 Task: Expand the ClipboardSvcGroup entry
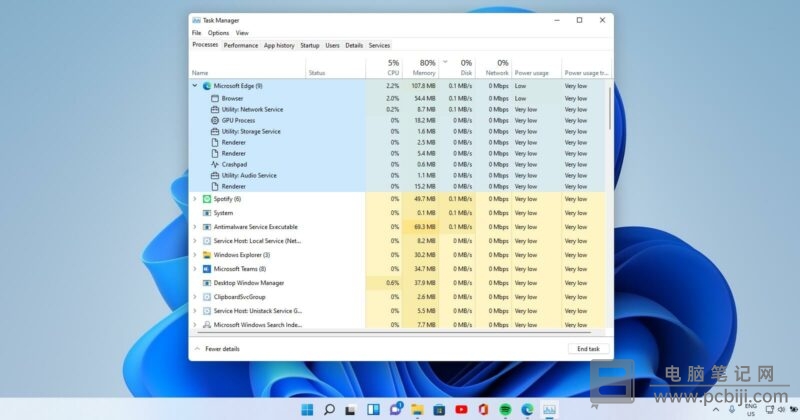point(195,297)
